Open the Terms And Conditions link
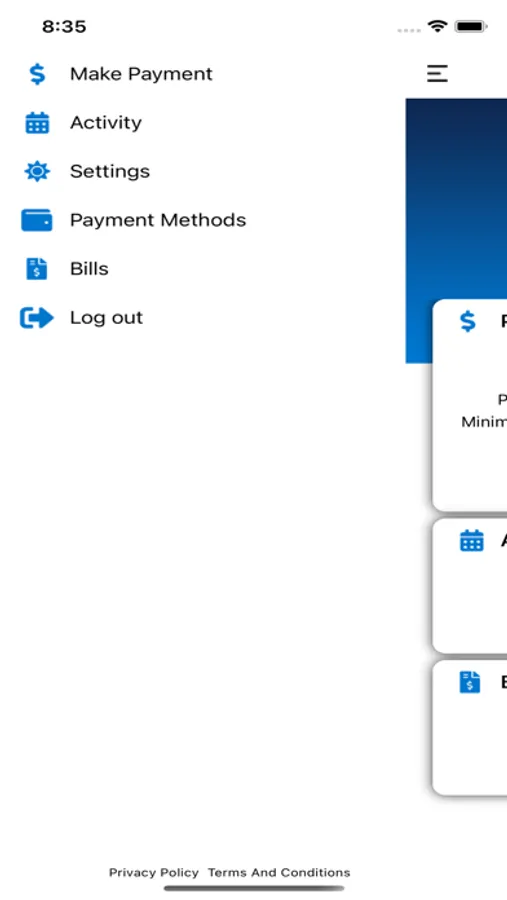Viewport: 507px width, 900px height. pyautogui.click(x=279, y=872)
